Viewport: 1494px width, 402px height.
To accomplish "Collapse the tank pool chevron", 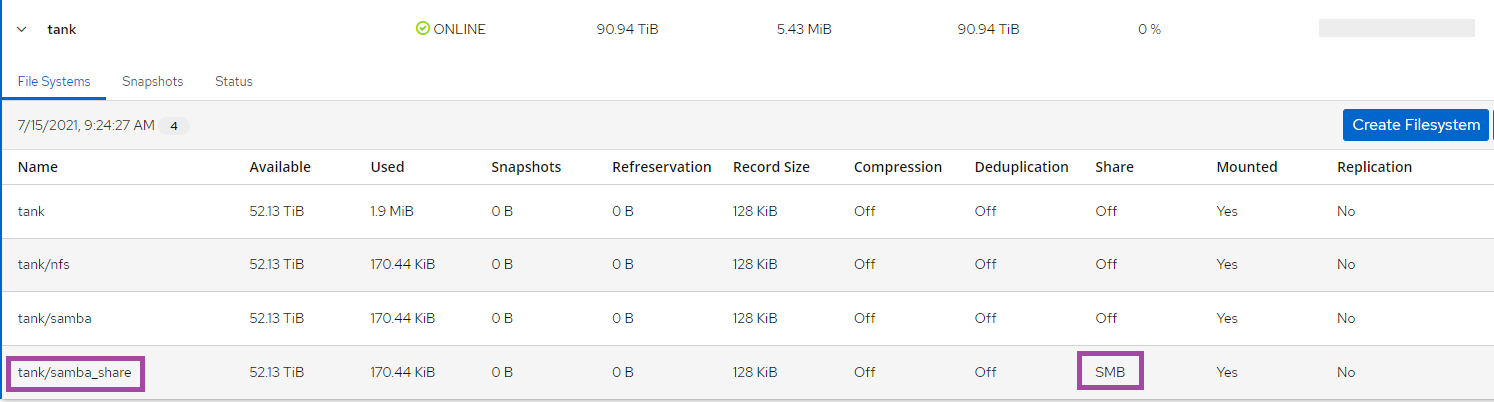I will pos(22,30).
